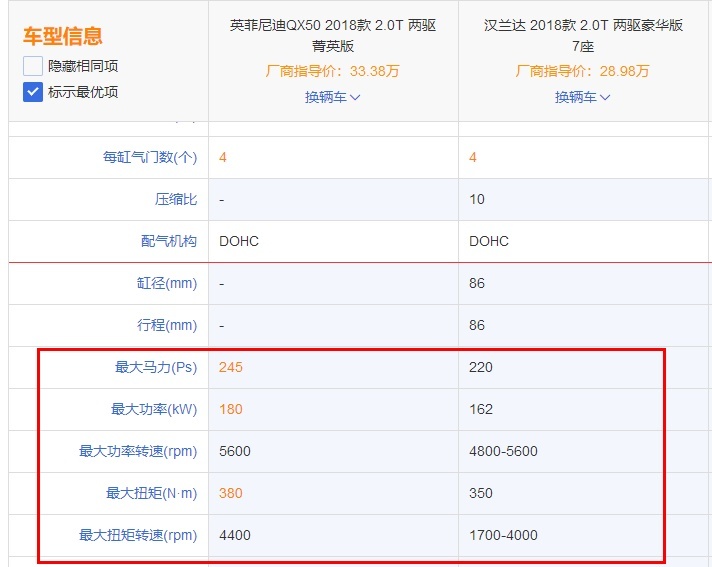Click DOHC value in 英菲尼迪 column

click(239, 241)
